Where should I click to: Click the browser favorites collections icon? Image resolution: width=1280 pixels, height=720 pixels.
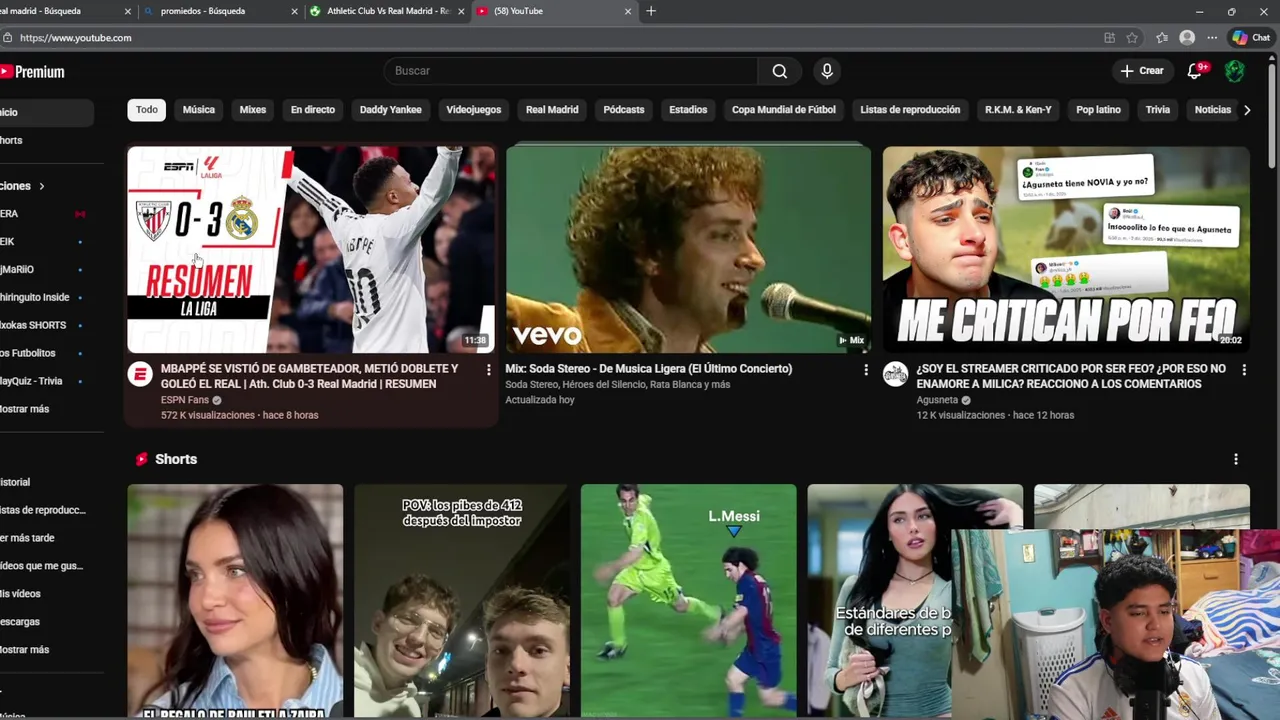point(1161,38)
